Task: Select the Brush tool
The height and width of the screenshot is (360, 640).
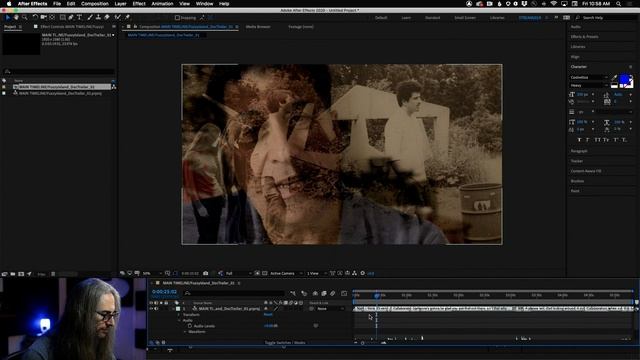Action: 90,18
